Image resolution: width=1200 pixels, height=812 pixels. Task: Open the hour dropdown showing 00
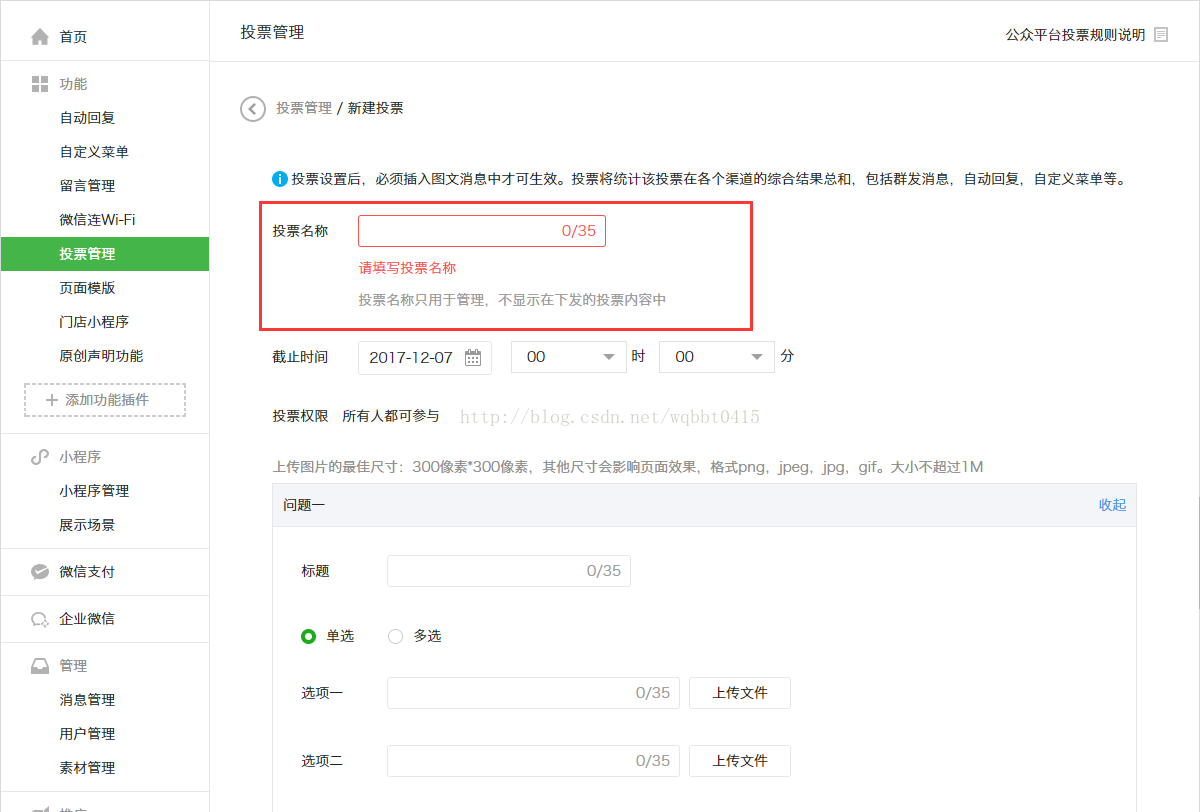(x=568, y=357)
